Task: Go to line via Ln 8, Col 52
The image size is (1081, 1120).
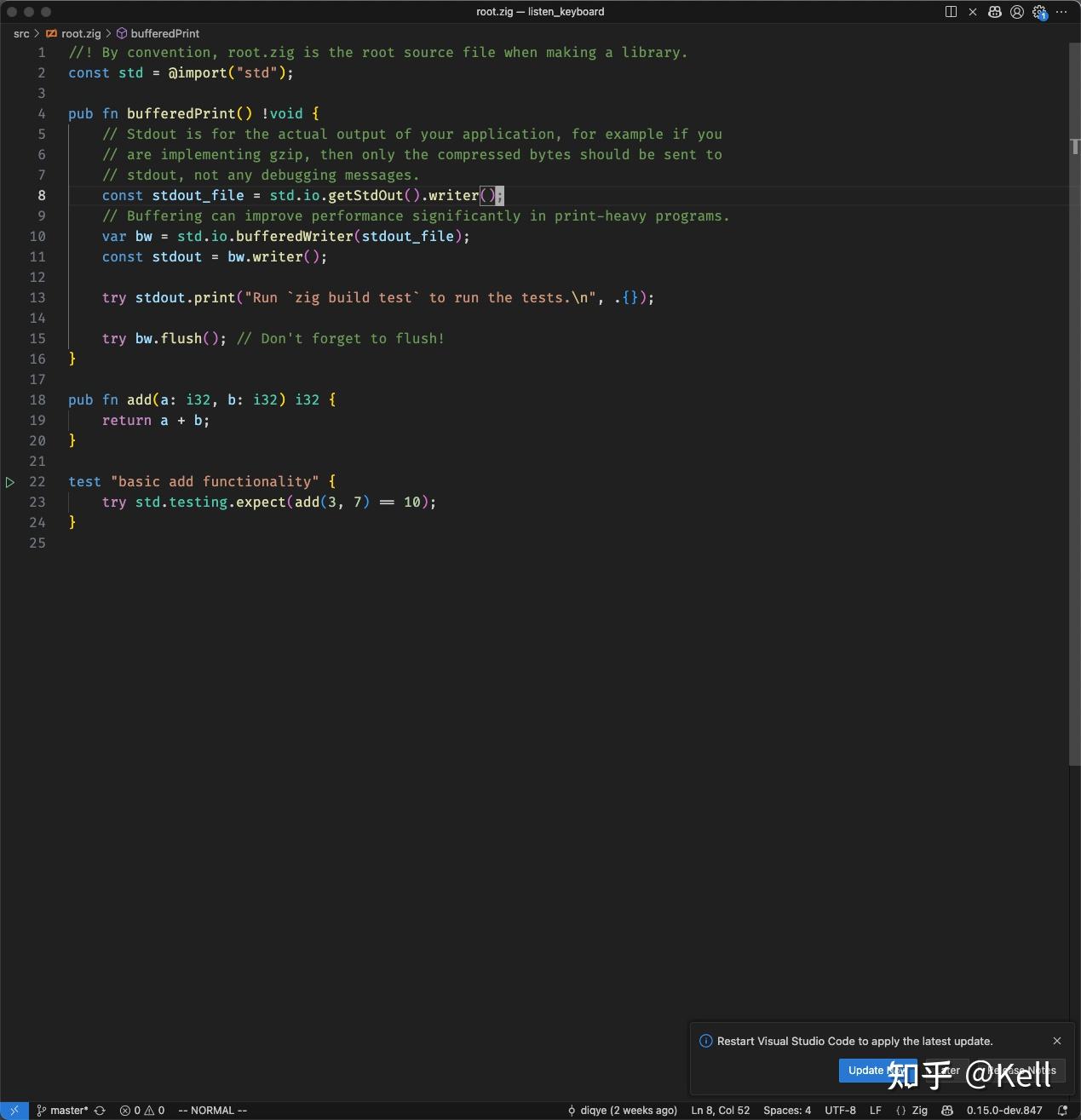Action: tap(721, 1111)
